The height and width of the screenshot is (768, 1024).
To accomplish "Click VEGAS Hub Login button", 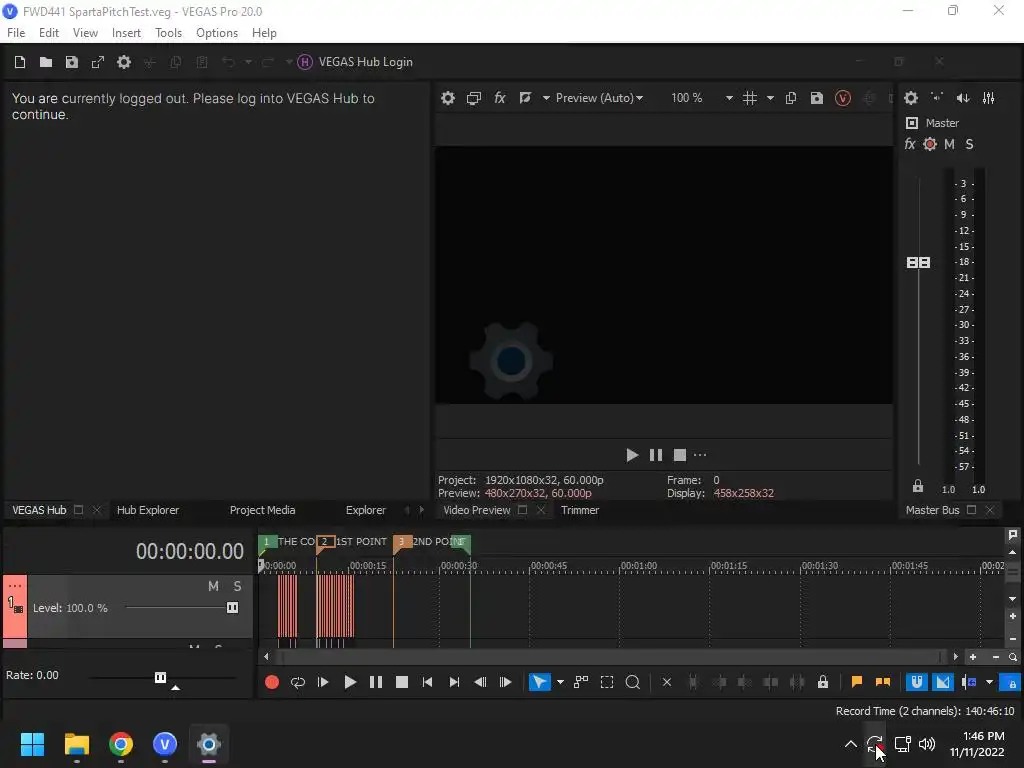I will pos(355,62).
